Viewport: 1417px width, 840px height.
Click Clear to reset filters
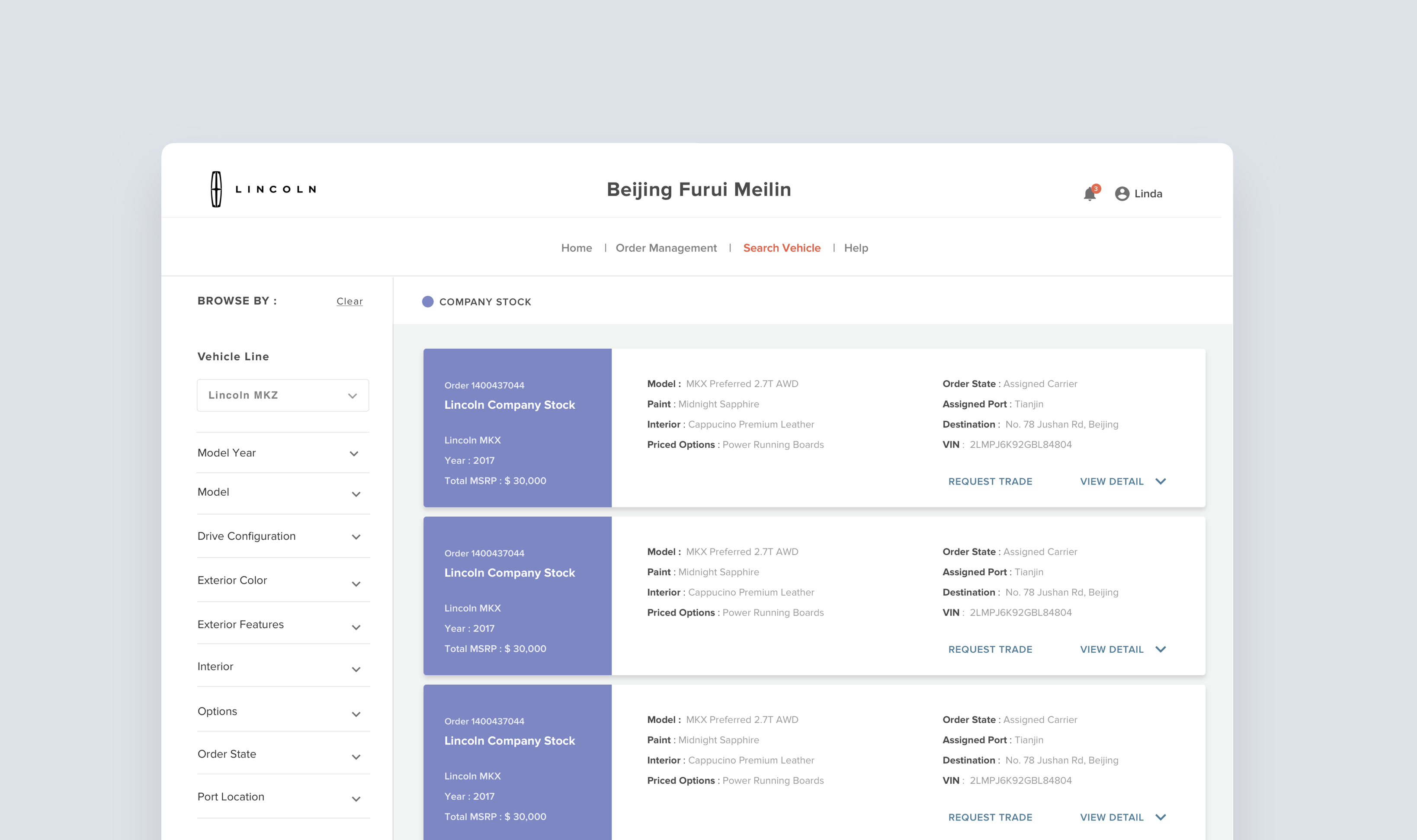349,301
